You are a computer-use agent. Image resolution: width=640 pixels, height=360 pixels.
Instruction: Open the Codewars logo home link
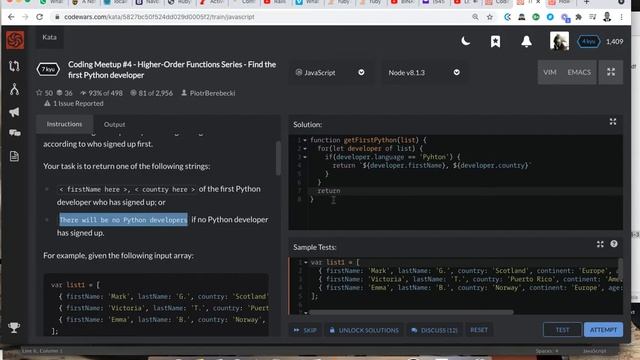coord(15,40)
